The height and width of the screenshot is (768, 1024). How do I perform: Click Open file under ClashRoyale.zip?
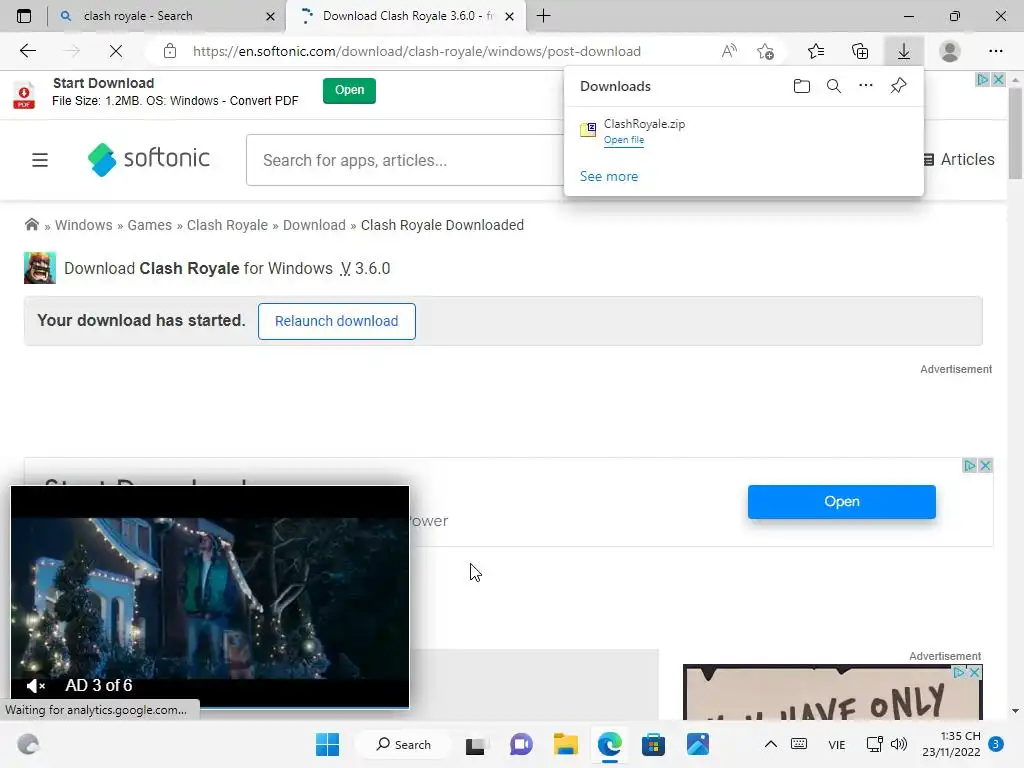click(624, 140)
